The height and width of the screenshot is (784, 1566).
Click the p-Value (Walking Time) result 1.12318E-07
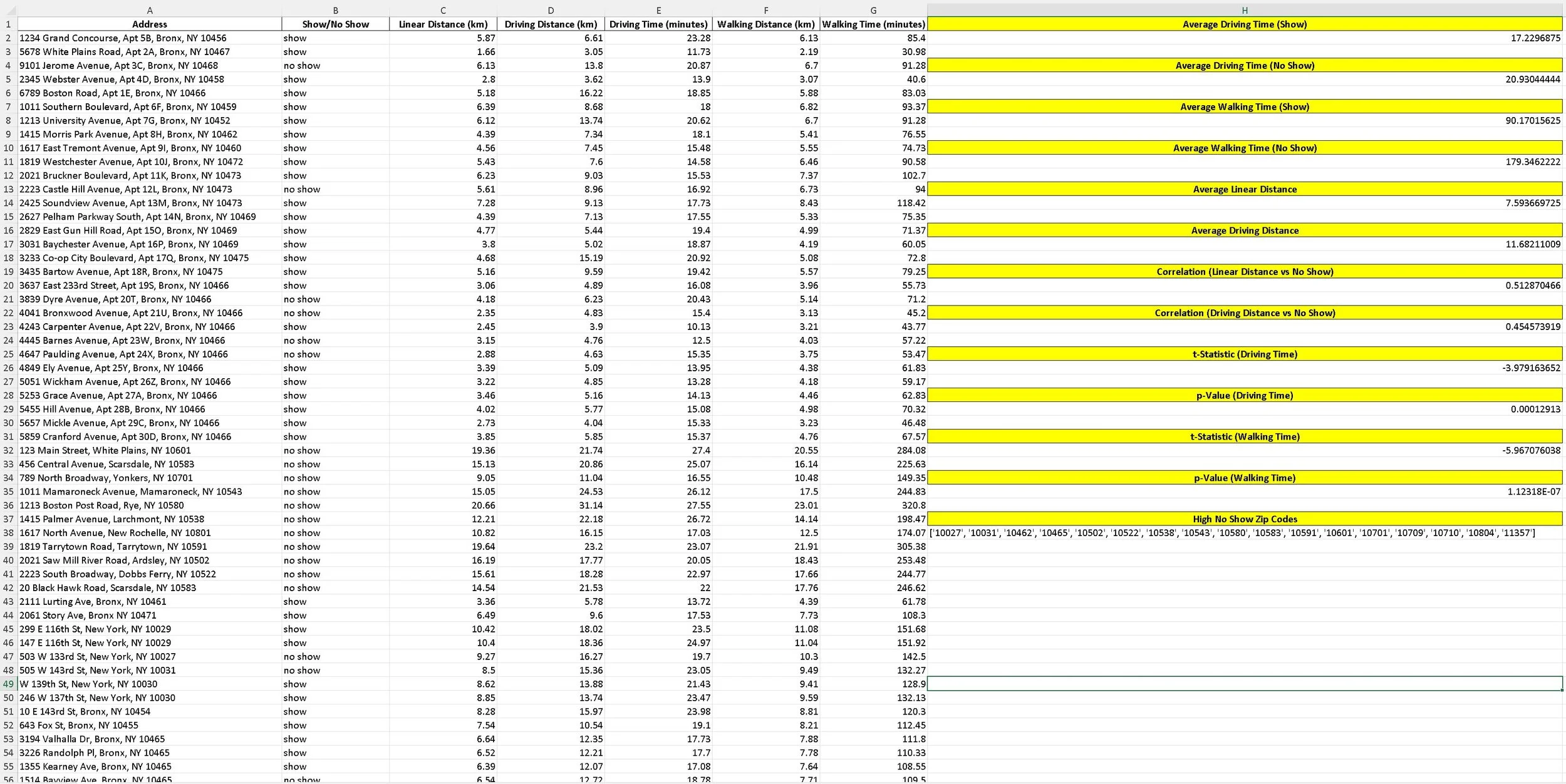(x=1533, y=492)
